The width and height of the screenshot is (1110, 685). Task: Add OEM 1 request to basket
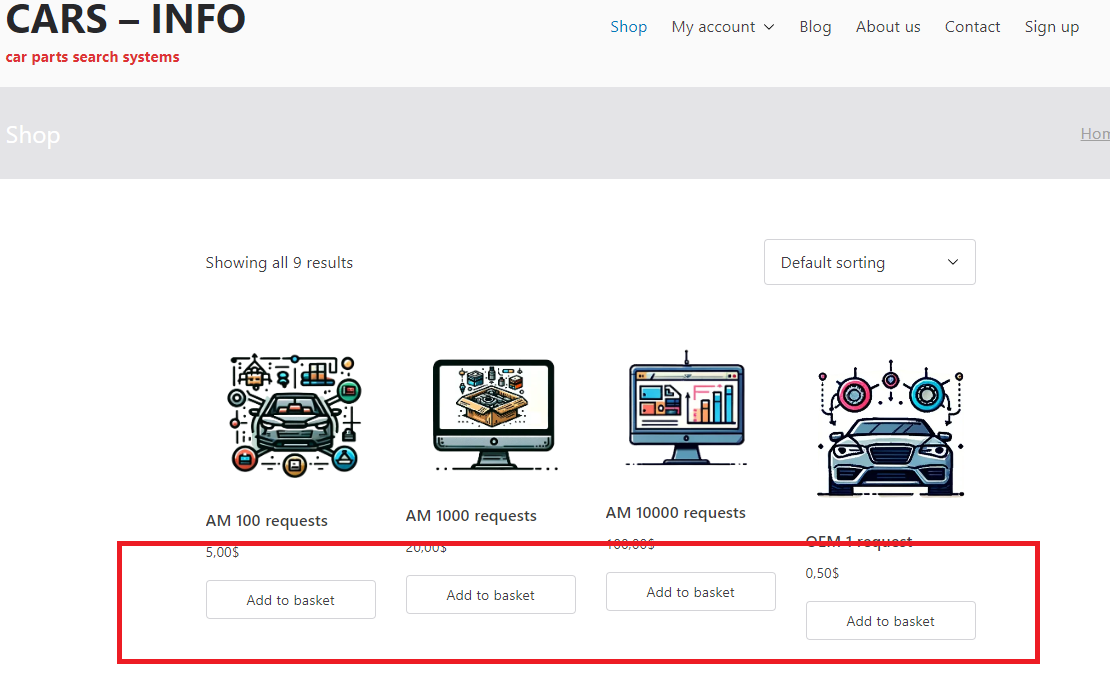890,621
